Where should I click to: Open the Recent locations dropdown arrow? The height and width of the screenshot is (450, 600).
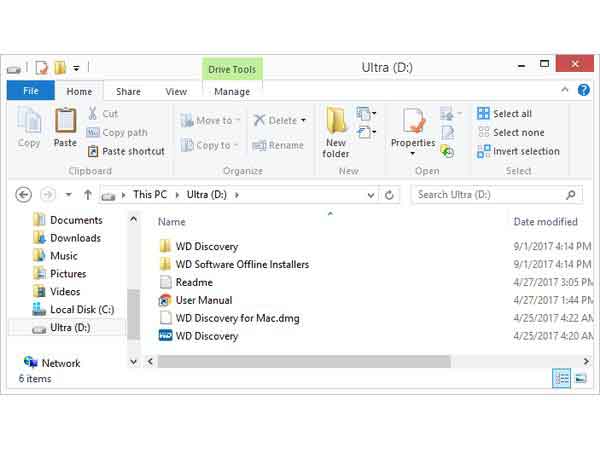click(x=68, y=195)
